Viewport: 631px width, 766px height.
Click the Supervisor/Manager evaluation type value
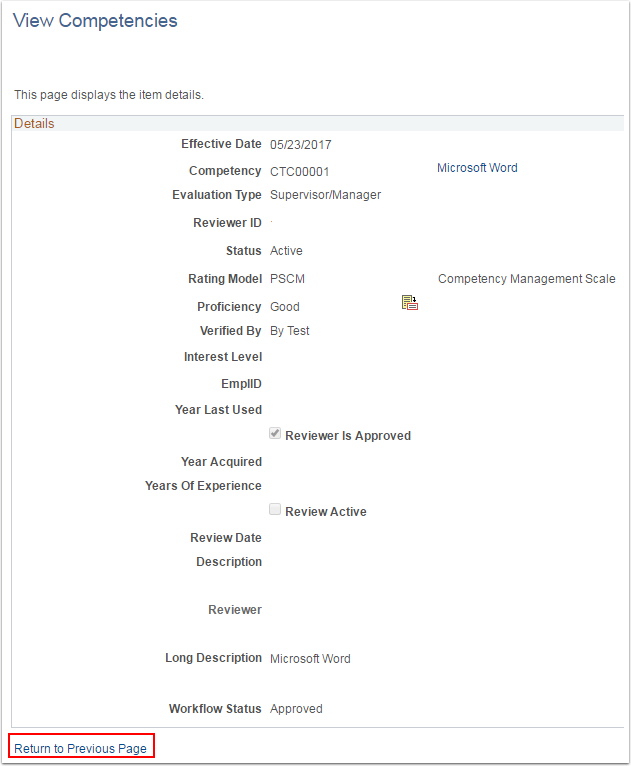click(326, 194)
